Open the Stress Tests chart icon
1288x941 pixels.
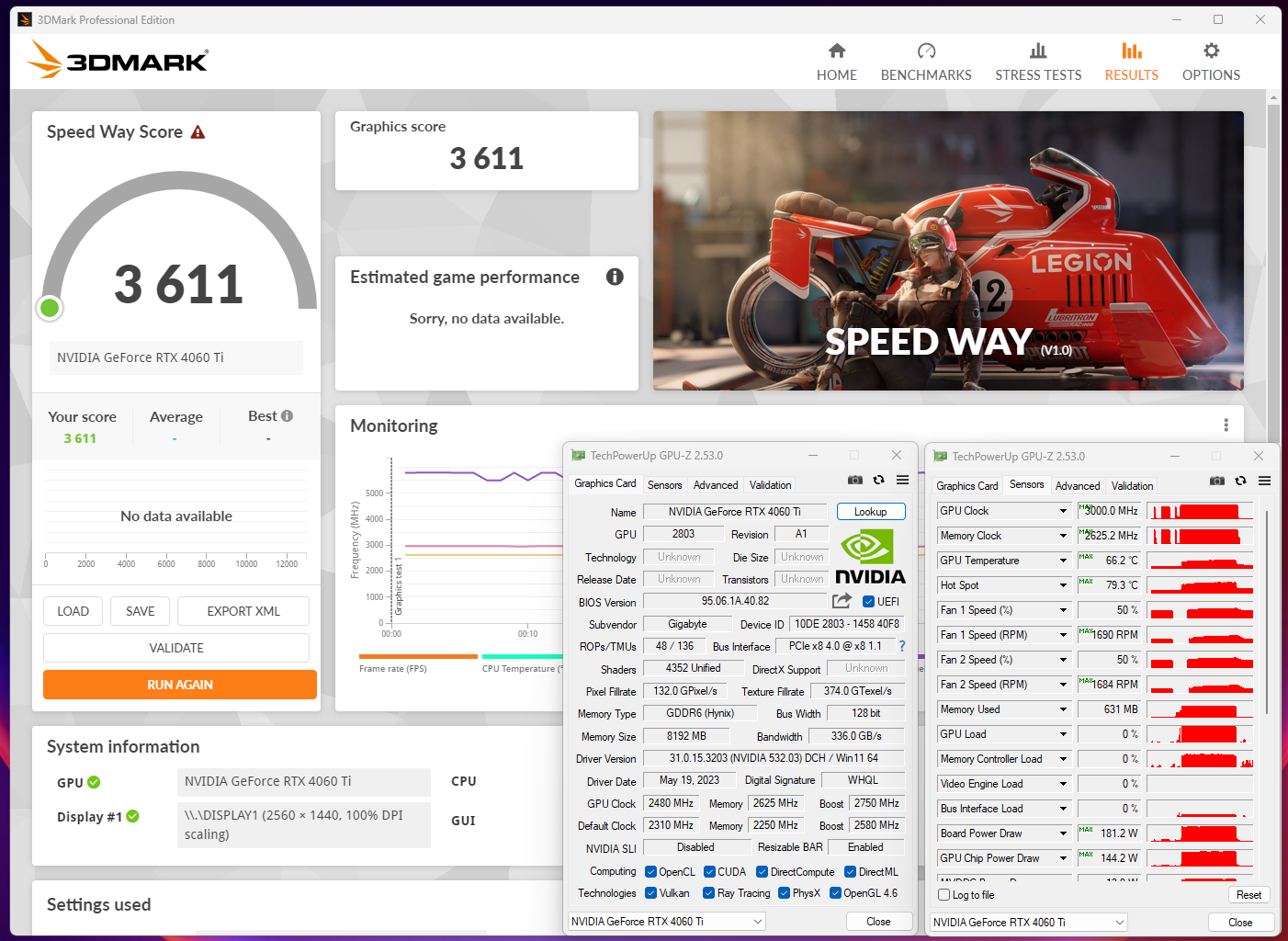click(1038, 51)
